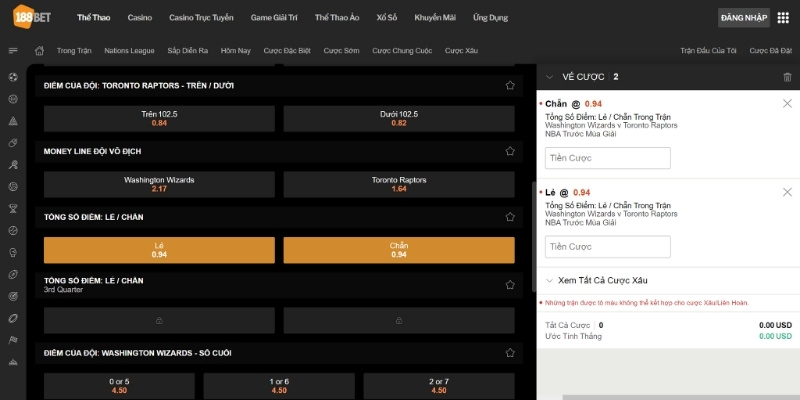Screen dimensions: 800x400
Task: Favorite the Money Line Đội Vô Địch market
Action: [x=510, y=151]
